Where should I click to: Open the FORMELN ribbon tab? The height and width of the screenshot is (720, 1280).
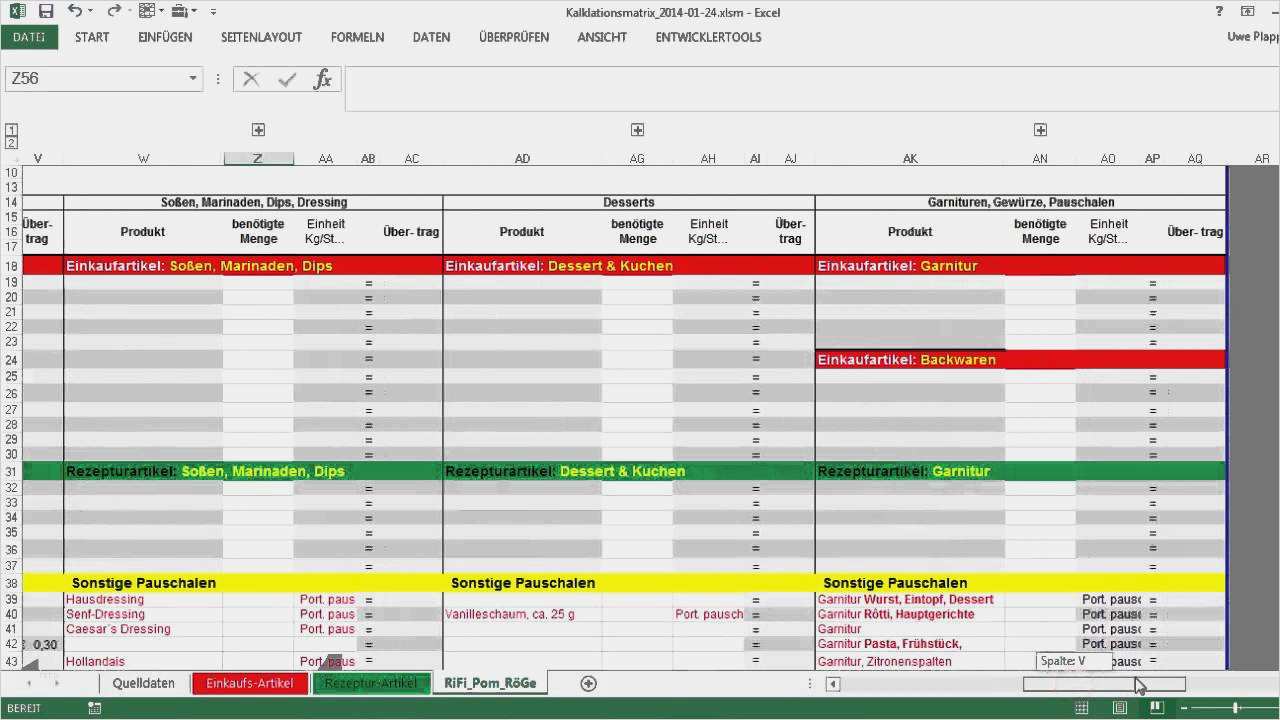pyautogui.click(x=357, y=37)
